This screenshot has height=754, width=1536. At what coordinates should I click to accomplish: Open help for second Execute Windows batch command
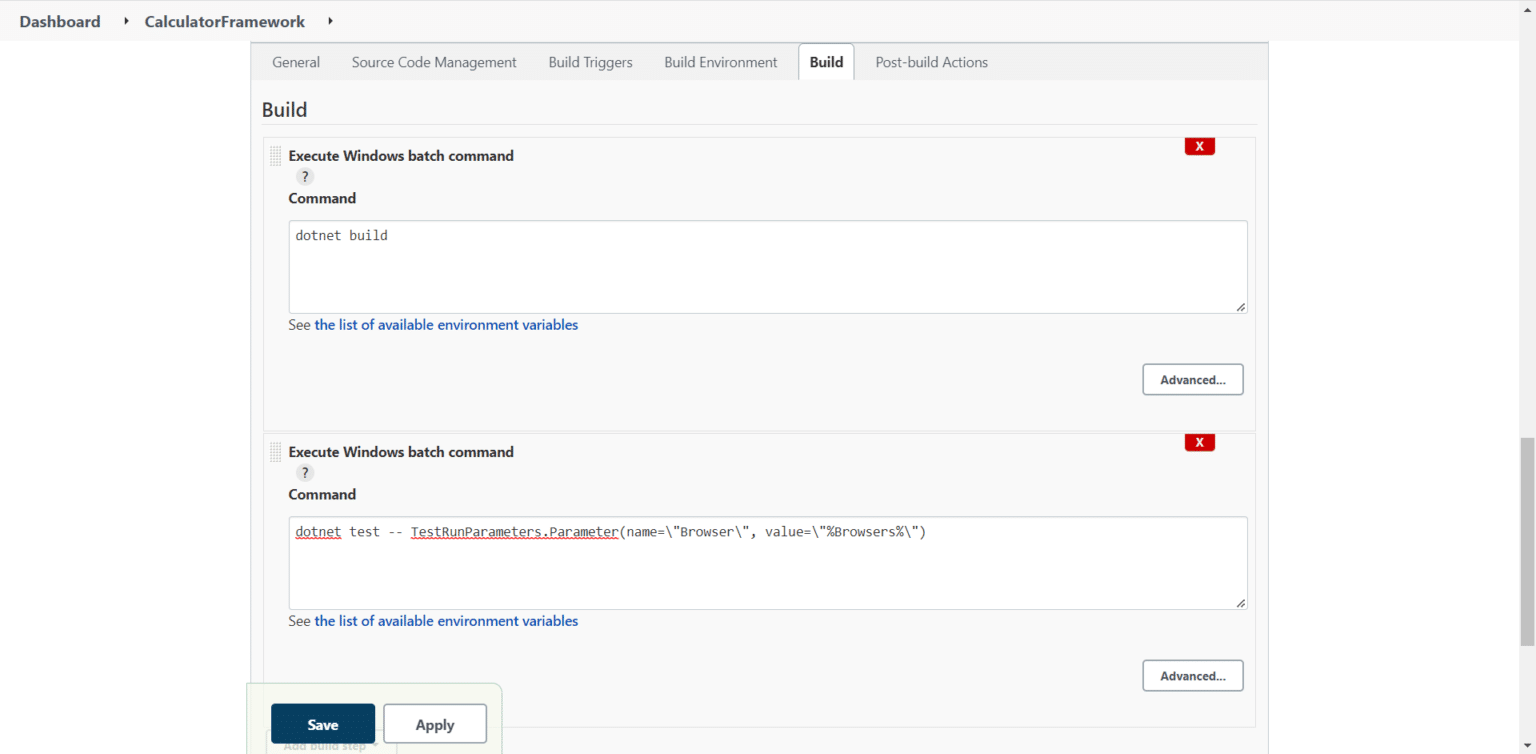[x=305, y=472]
